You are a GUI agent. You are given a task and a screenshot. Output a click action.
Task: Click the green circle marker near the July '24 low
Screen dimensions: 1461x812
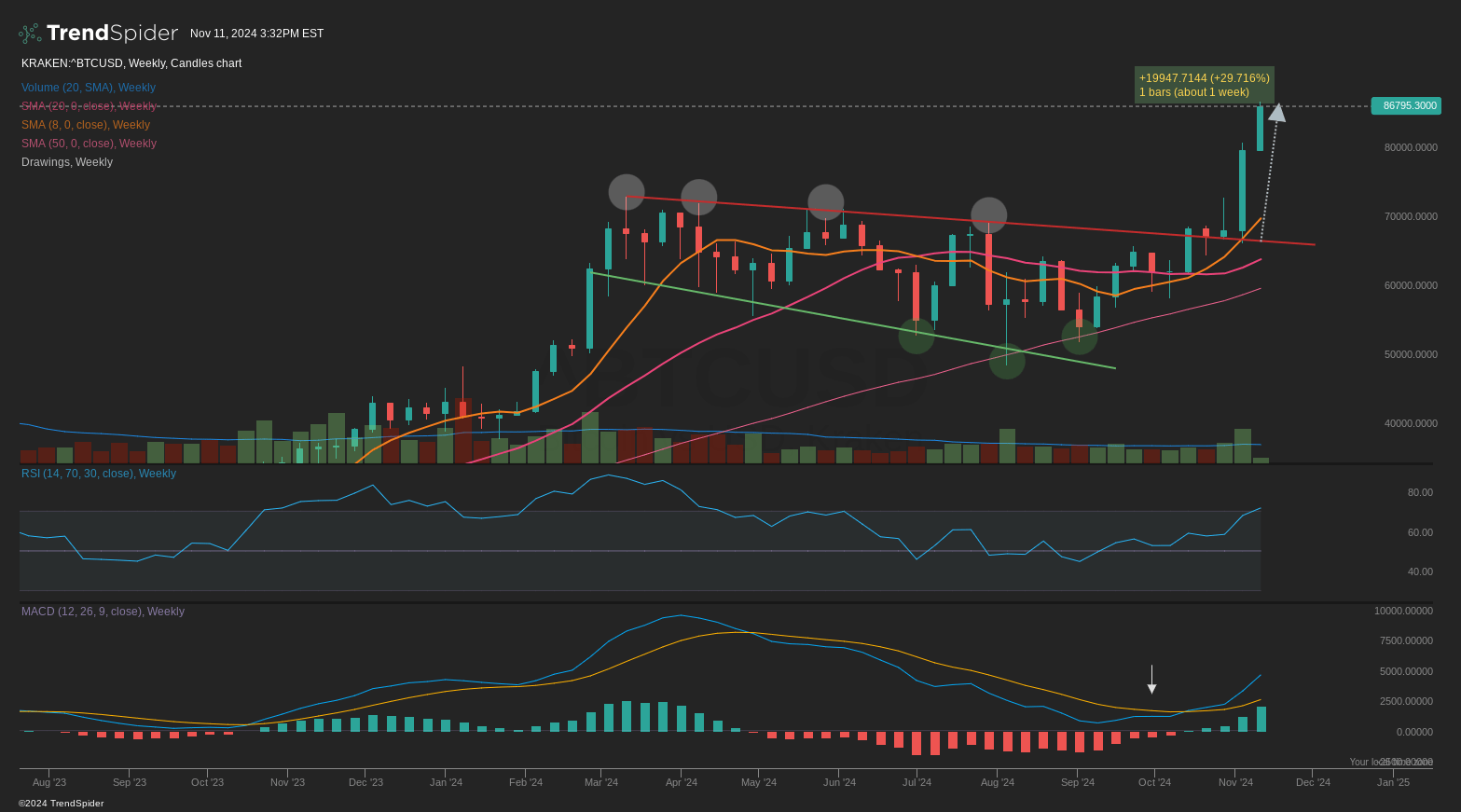click(x=916, y=337)
